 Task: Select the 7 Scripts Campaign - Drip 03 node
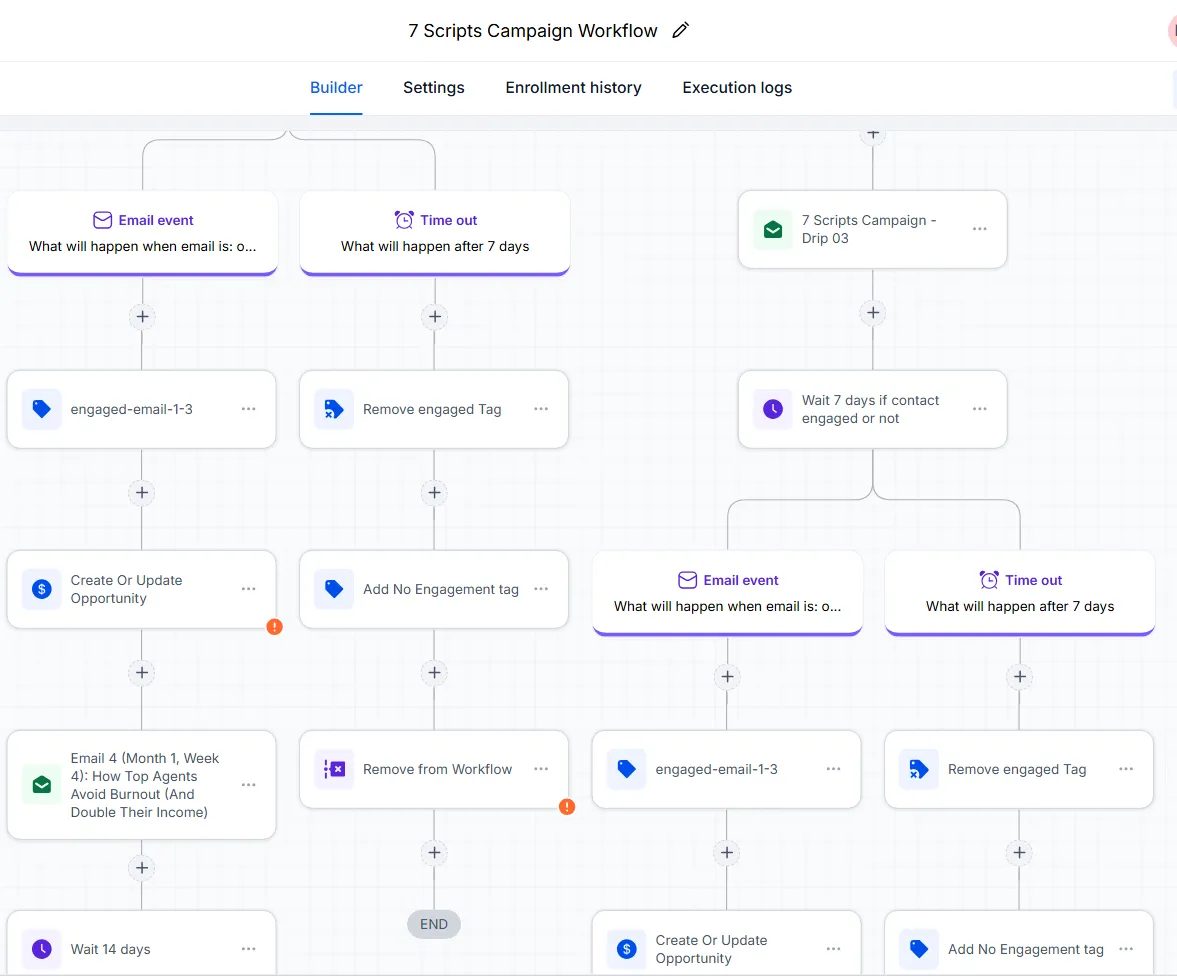point(872,229)
